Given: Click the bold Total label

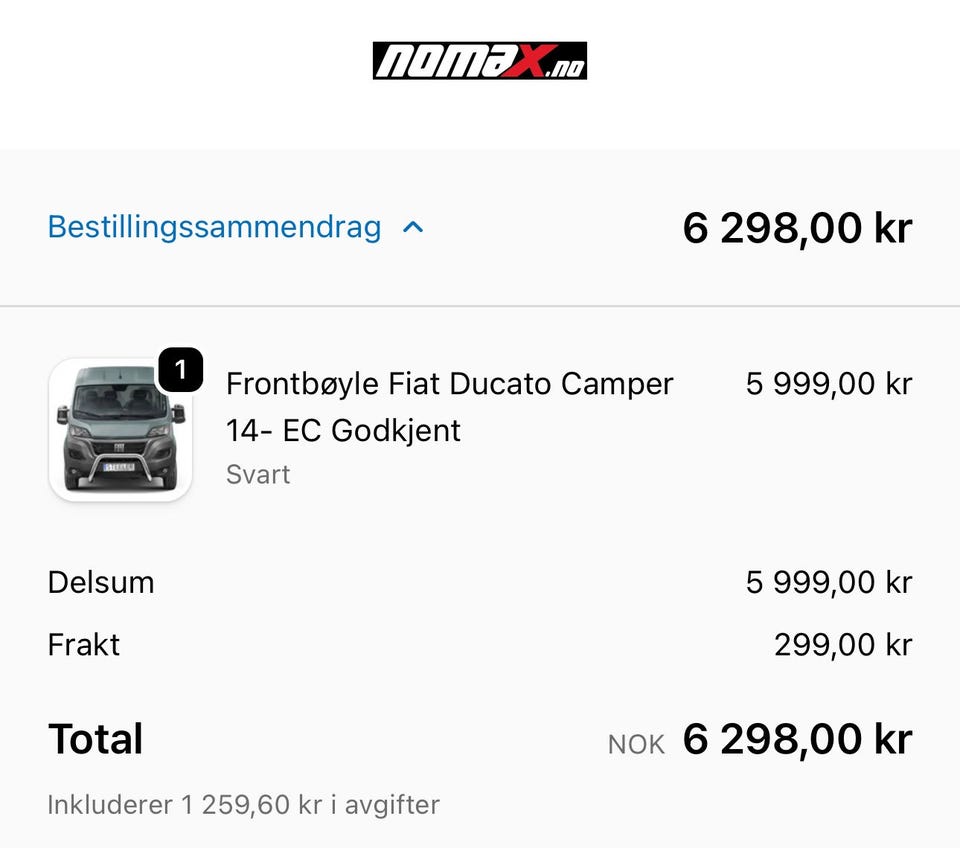Looking at the screenshot, I should [96, 740].
